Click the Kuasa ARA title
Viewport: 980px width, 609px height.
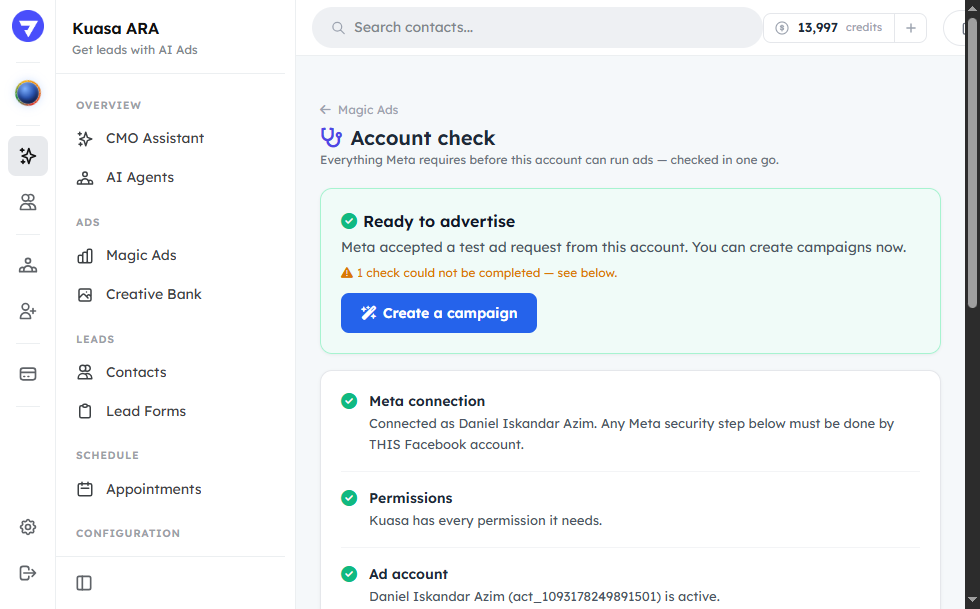click(x=116, y=28)
